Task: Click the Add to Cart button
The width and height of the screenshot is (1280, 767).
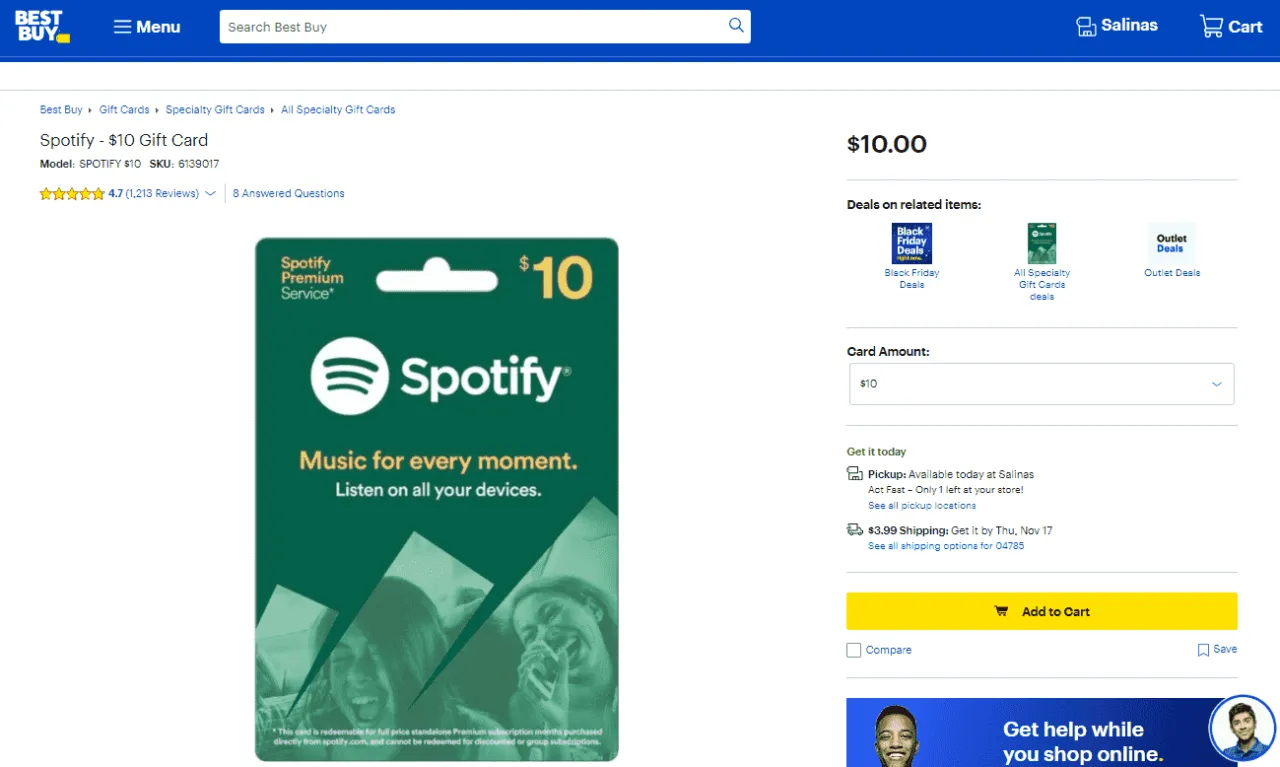Action: 1041,611
